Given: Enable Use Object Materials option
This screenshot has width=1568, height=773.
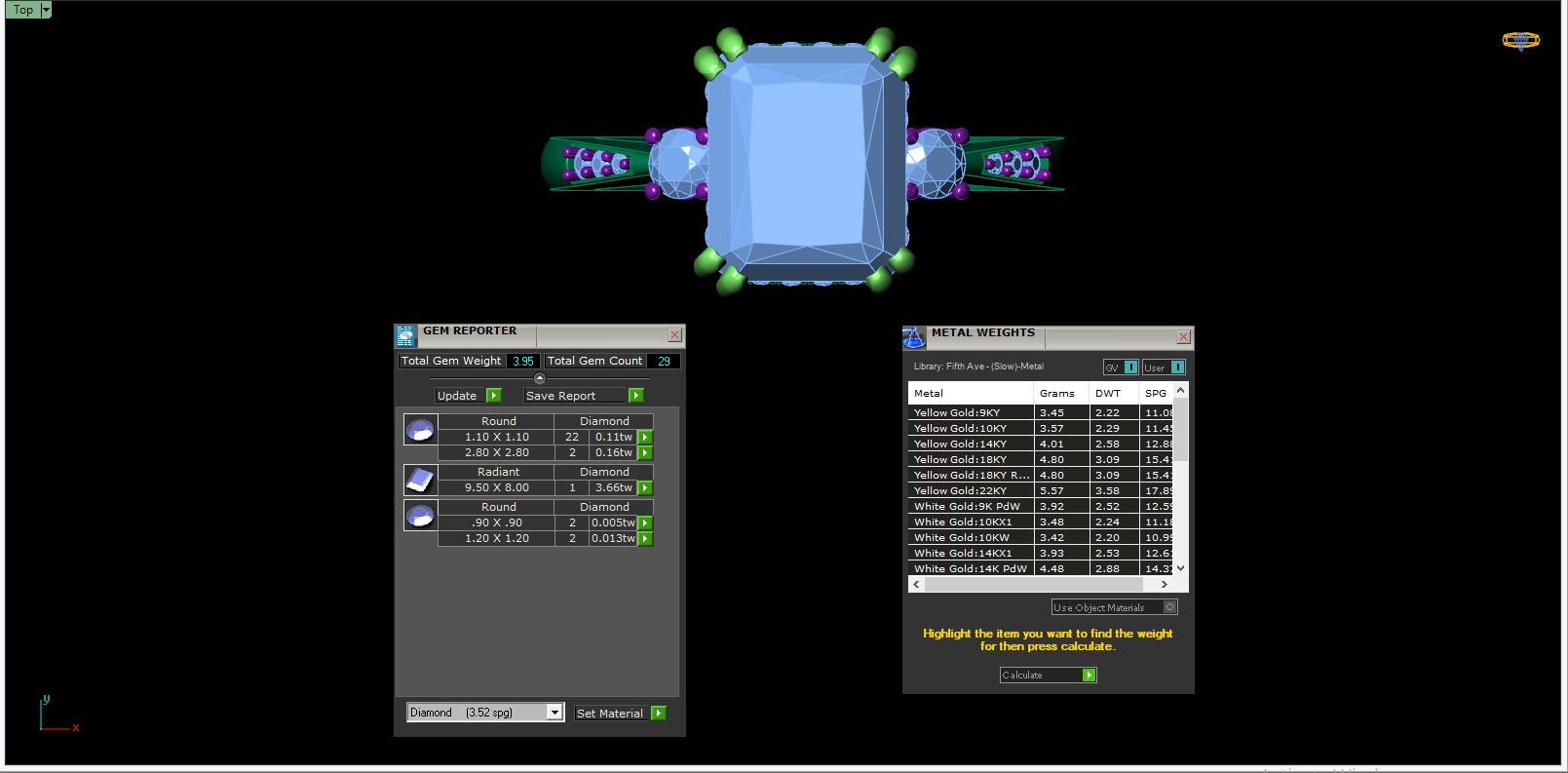Looking at the screenshot, I should 1170,607.
